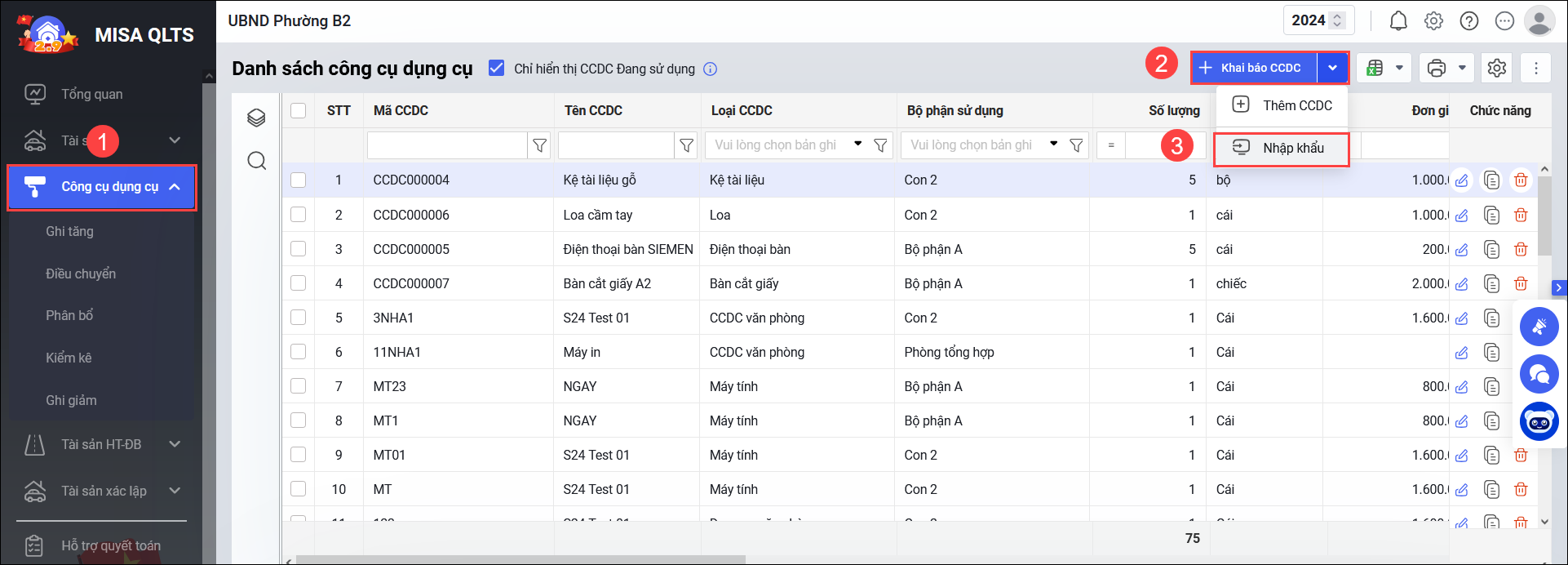Image resolution: width=1568 pixels, height=565 pixels.
Task: Check the select-all header checkbox
Action: [299, 111]
